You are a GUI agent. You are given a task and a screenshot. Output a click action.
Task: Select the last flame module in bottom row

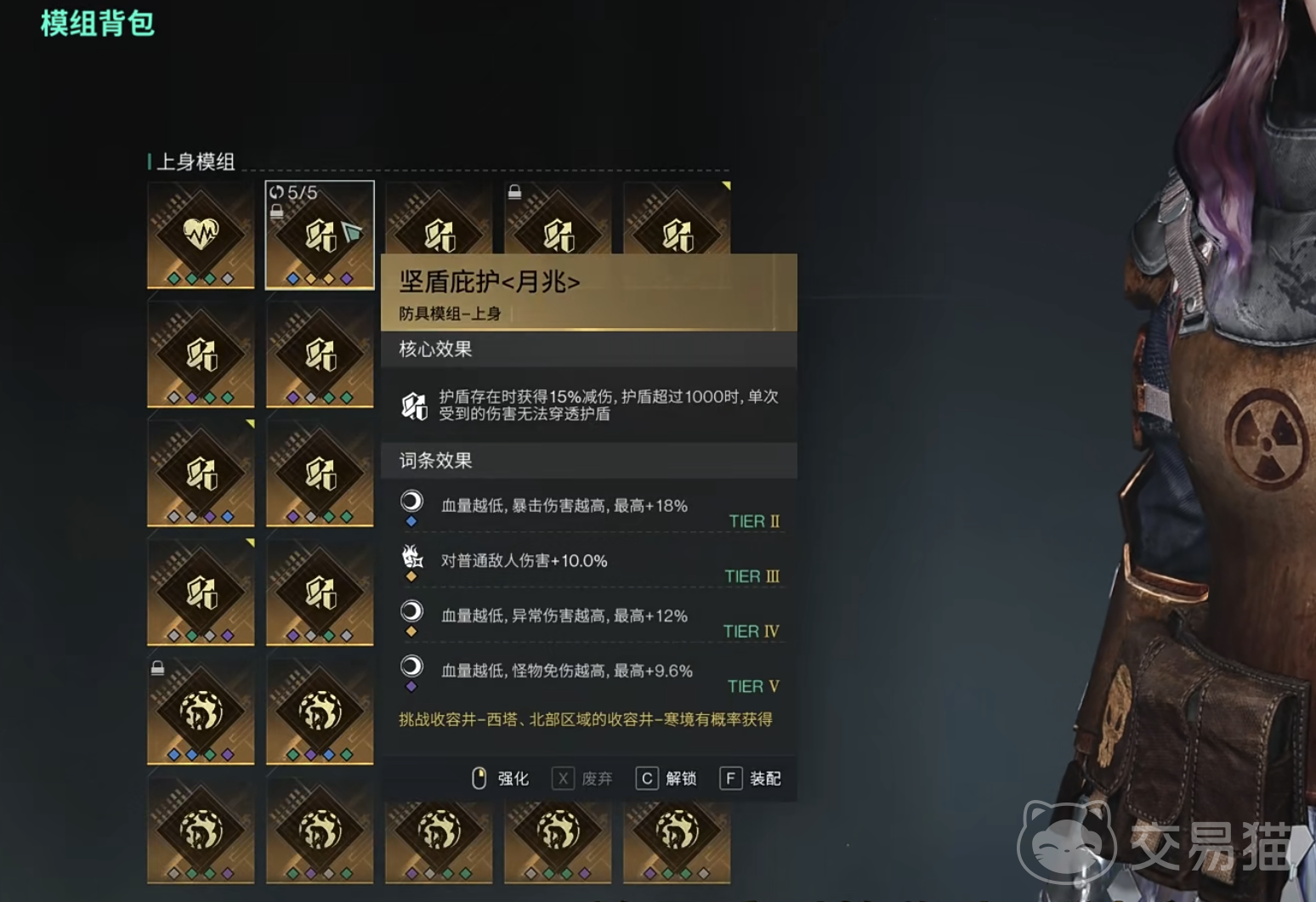pyautogui.click(x=677, y=837)
